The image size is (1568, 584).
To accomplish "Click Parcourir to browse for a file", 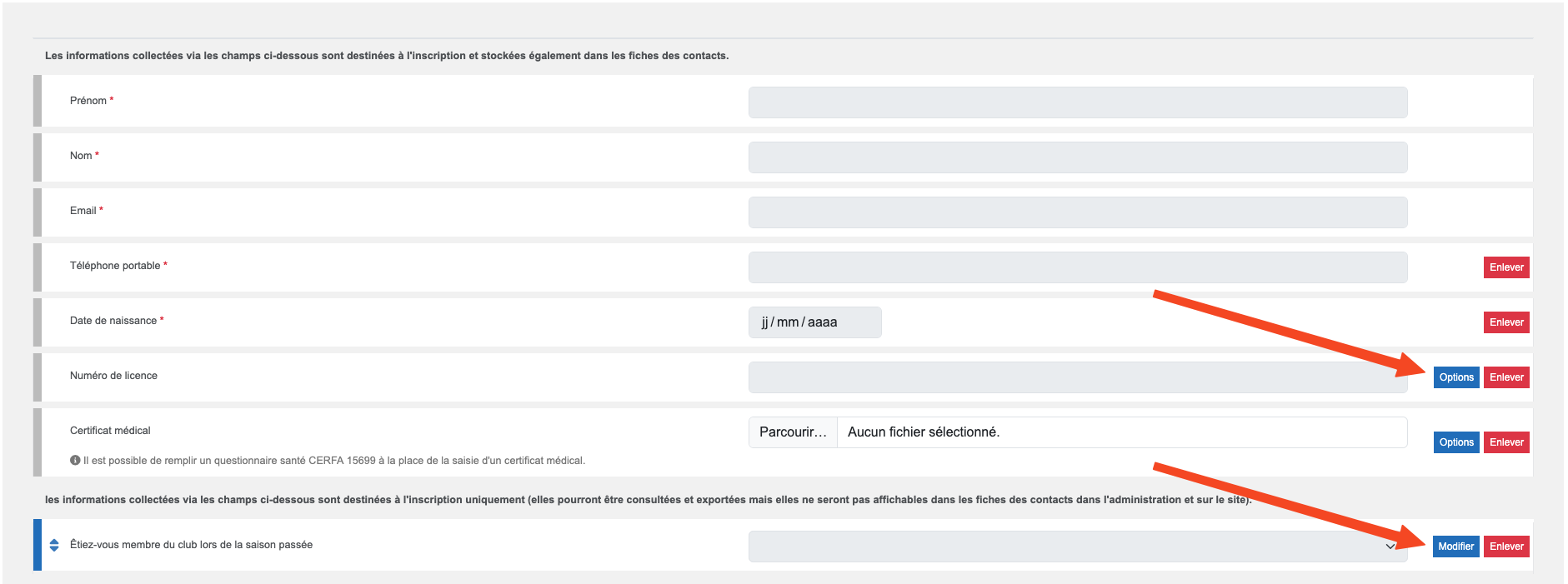I will pos(793,432).
